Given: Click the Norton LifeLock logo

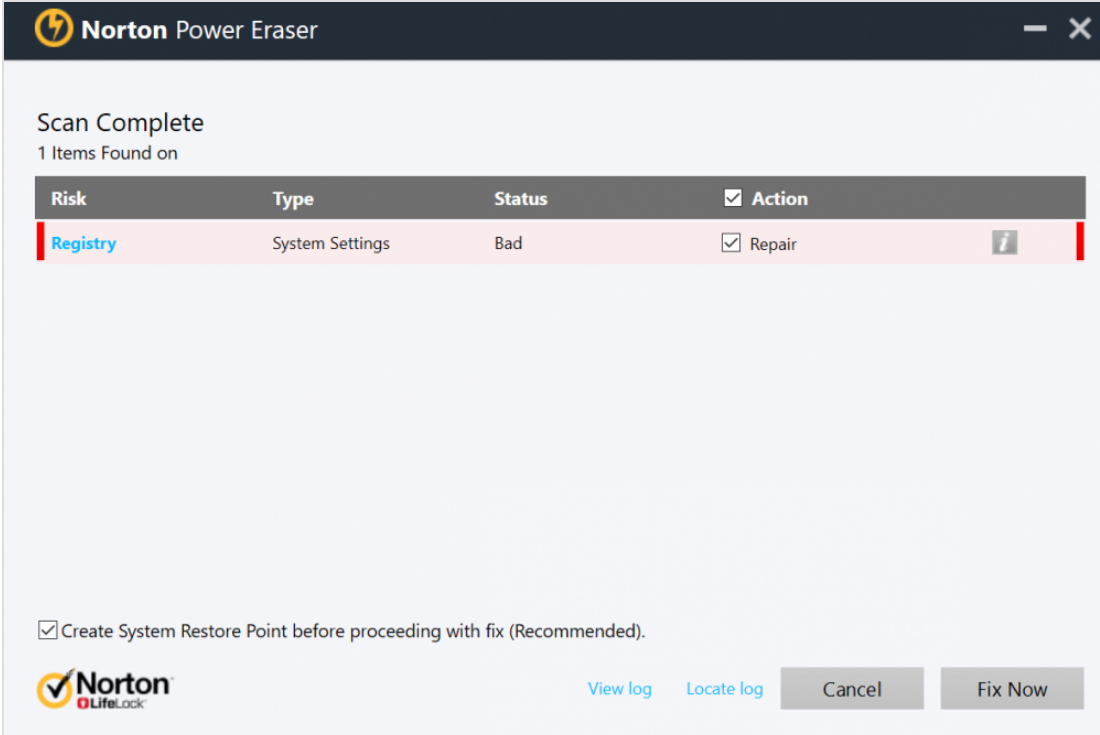Looking at the screenshot, I should click(105, 689).
